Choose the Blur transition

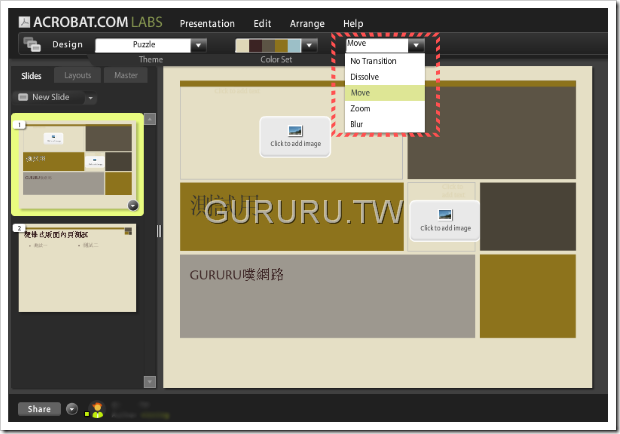tap(385, 124)
